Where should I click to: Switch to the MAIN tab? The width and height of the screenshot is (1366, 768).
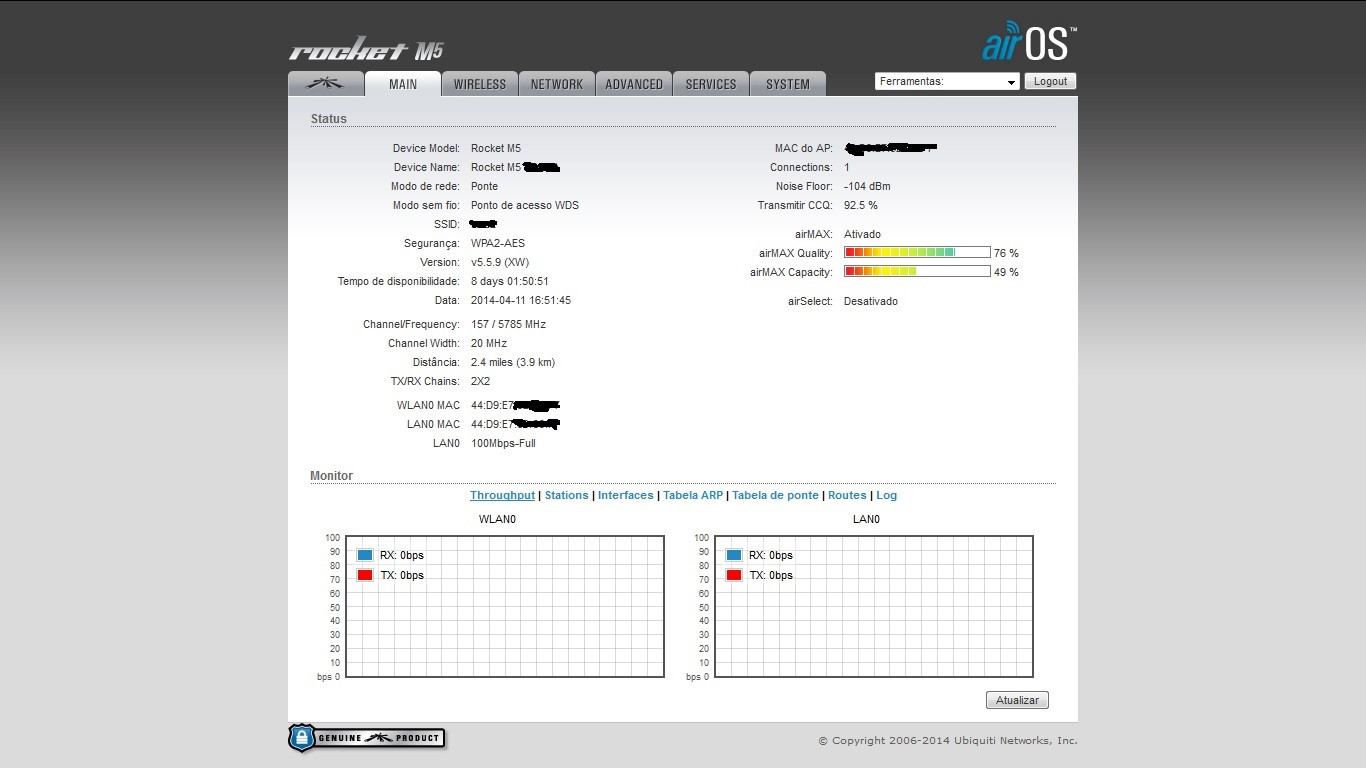(403, 84)
